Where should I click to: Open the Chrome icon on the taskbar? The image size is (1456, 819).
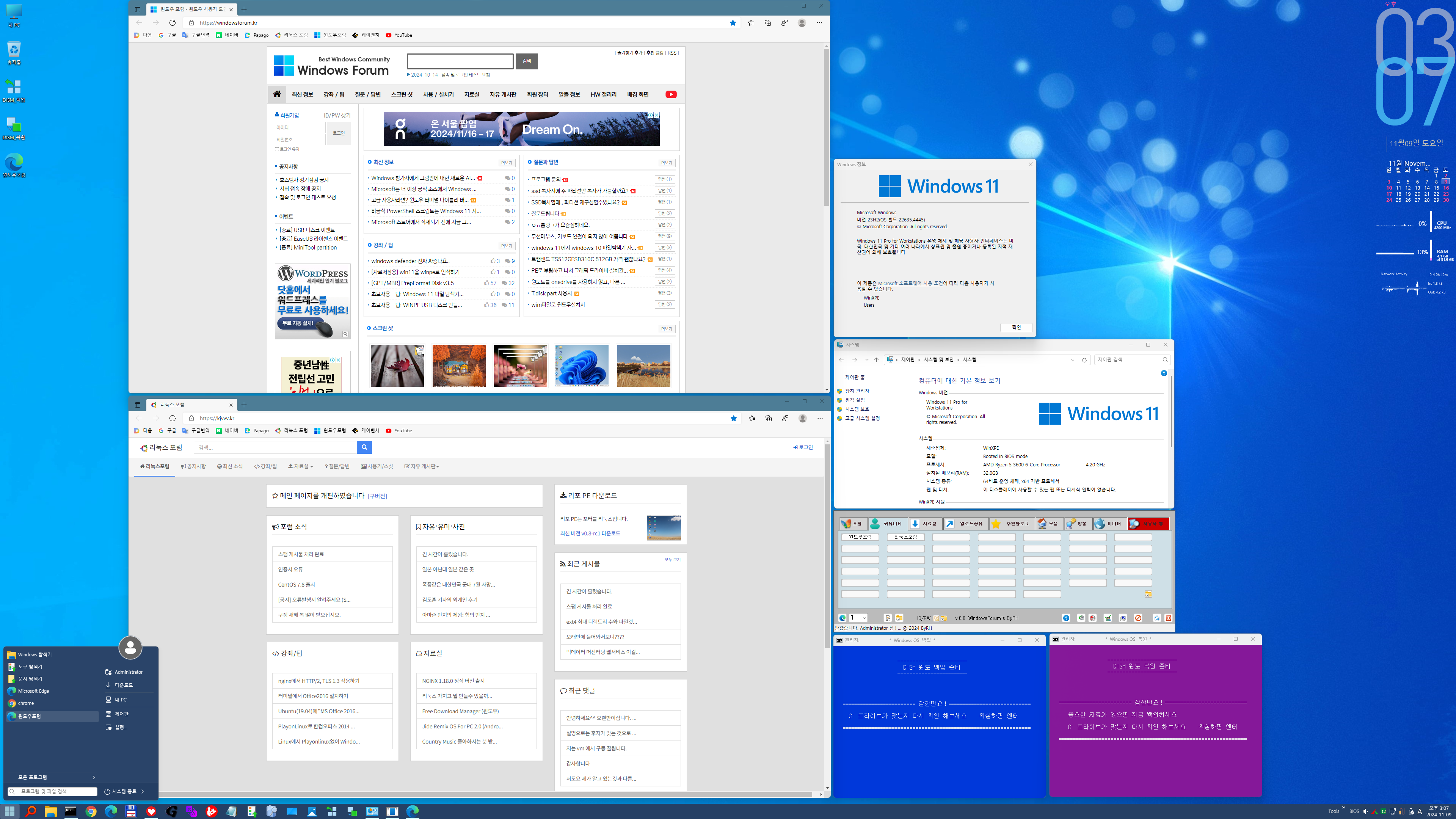click(x=91, y=811)
